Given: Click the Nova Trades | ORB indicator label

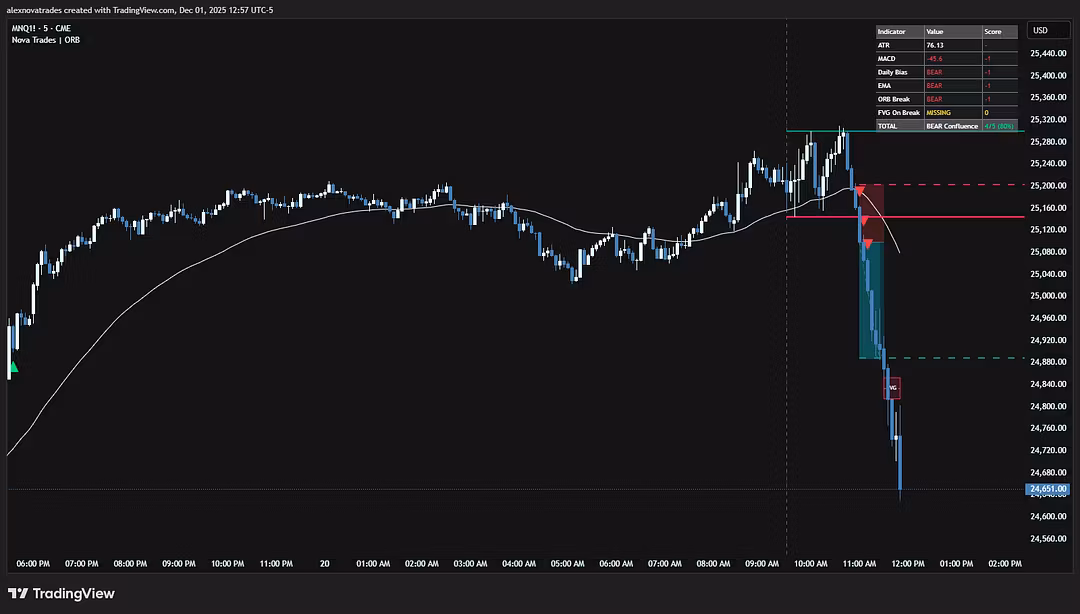Looking at the screenshot, I should pos(46,41).
